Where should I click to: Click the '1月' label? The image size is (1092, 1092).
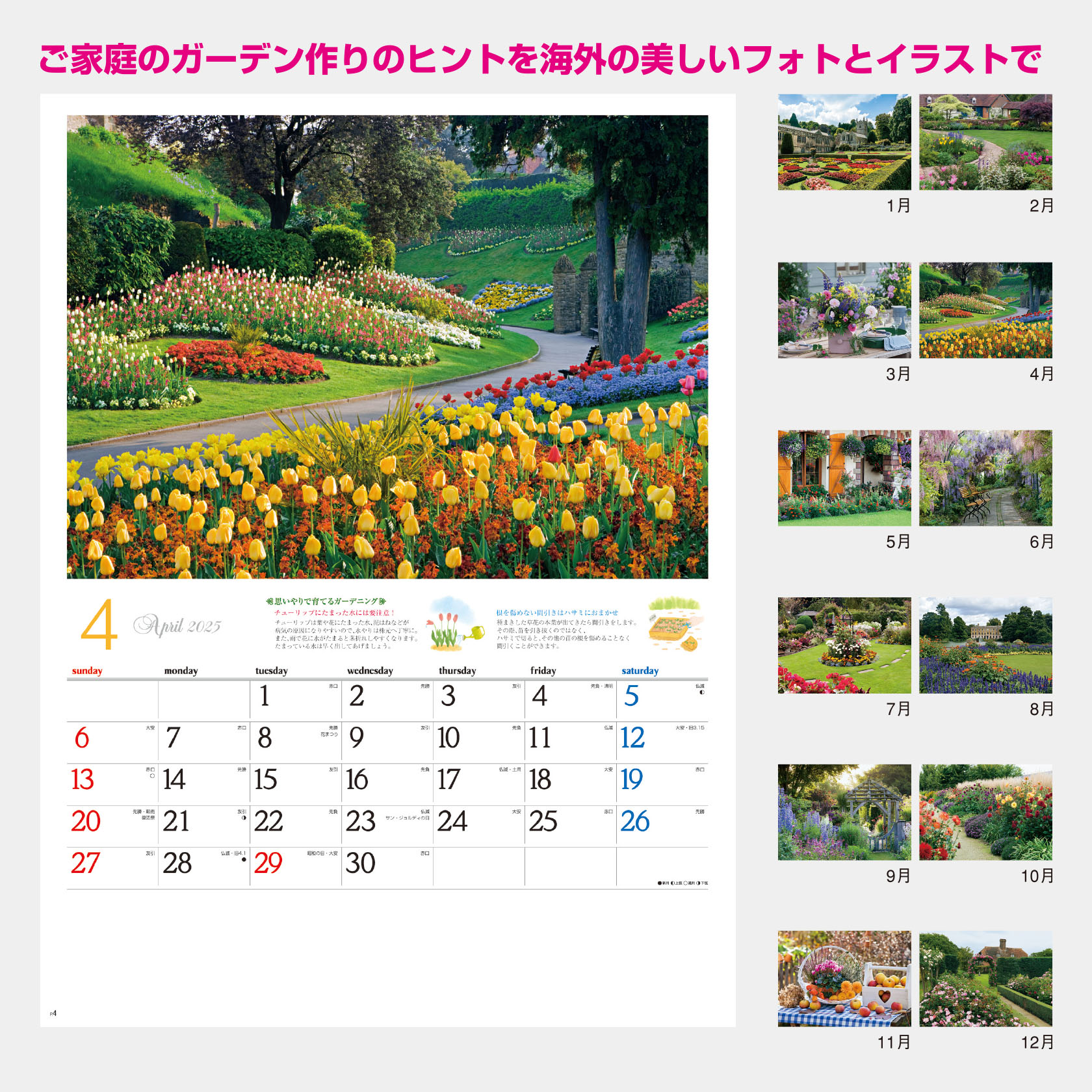(898, 206)
